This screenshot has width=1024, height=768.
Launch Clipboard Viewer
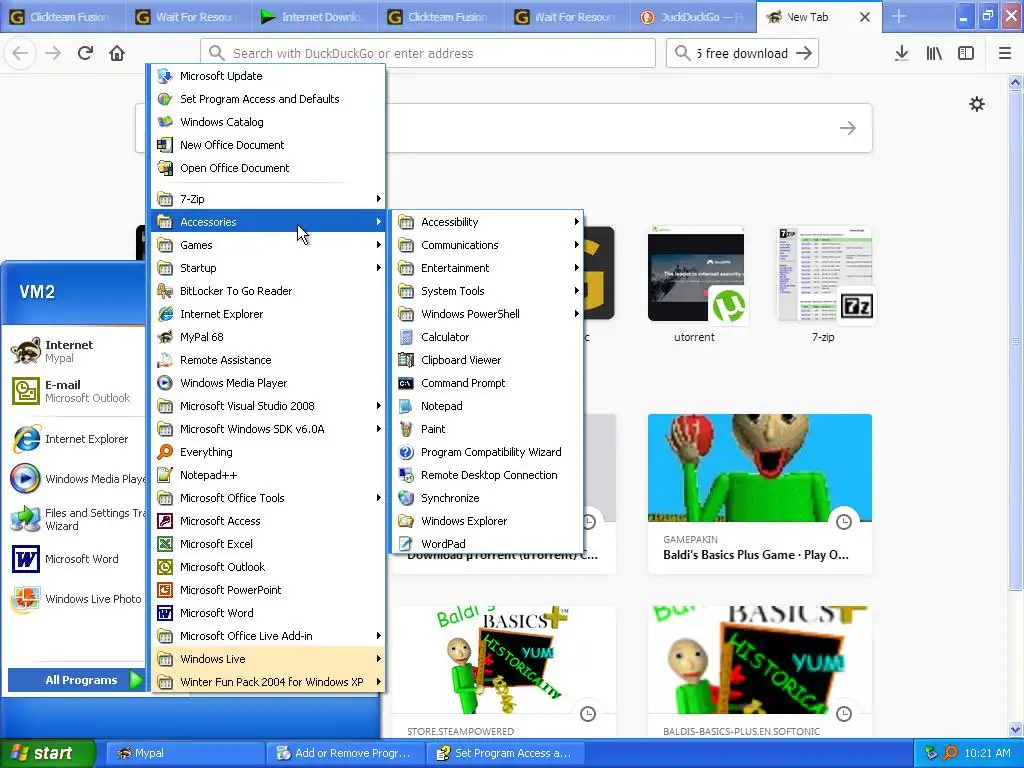click(x=487, y=360)
